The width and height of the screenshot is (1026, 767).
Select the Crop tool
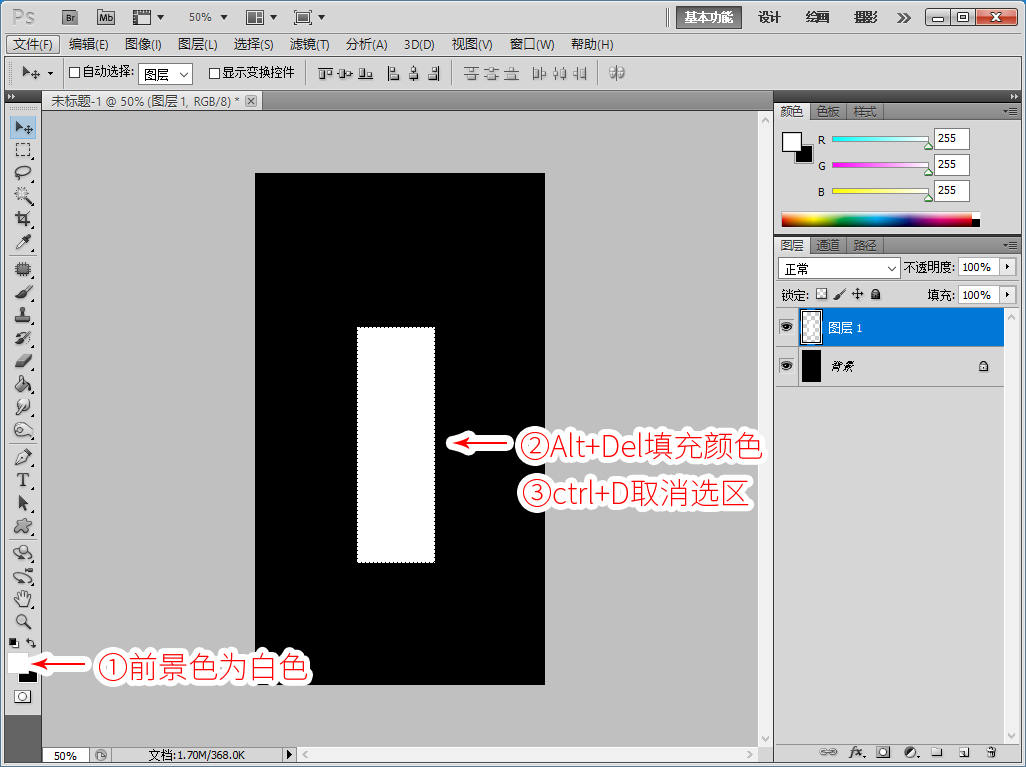(23, 219)
